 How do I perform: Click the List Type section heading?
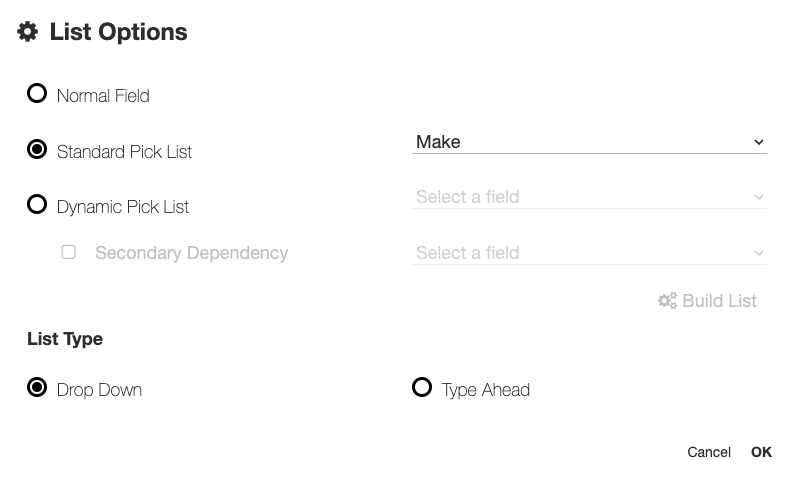65,339
